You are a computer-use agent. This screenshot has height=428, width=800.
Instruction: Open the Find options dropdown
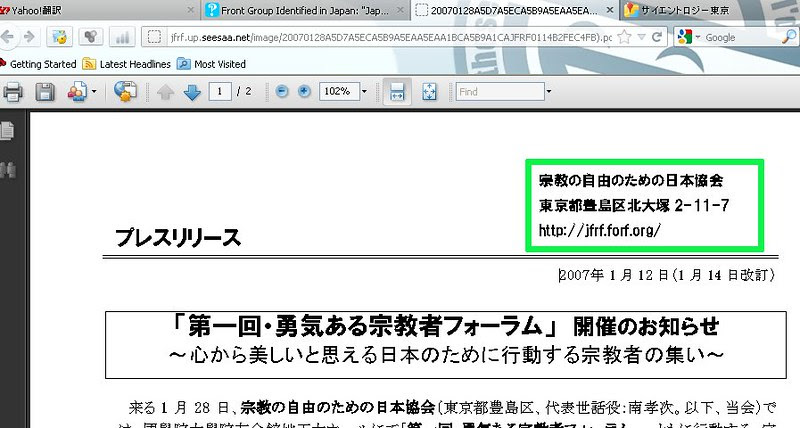point(549,92)
